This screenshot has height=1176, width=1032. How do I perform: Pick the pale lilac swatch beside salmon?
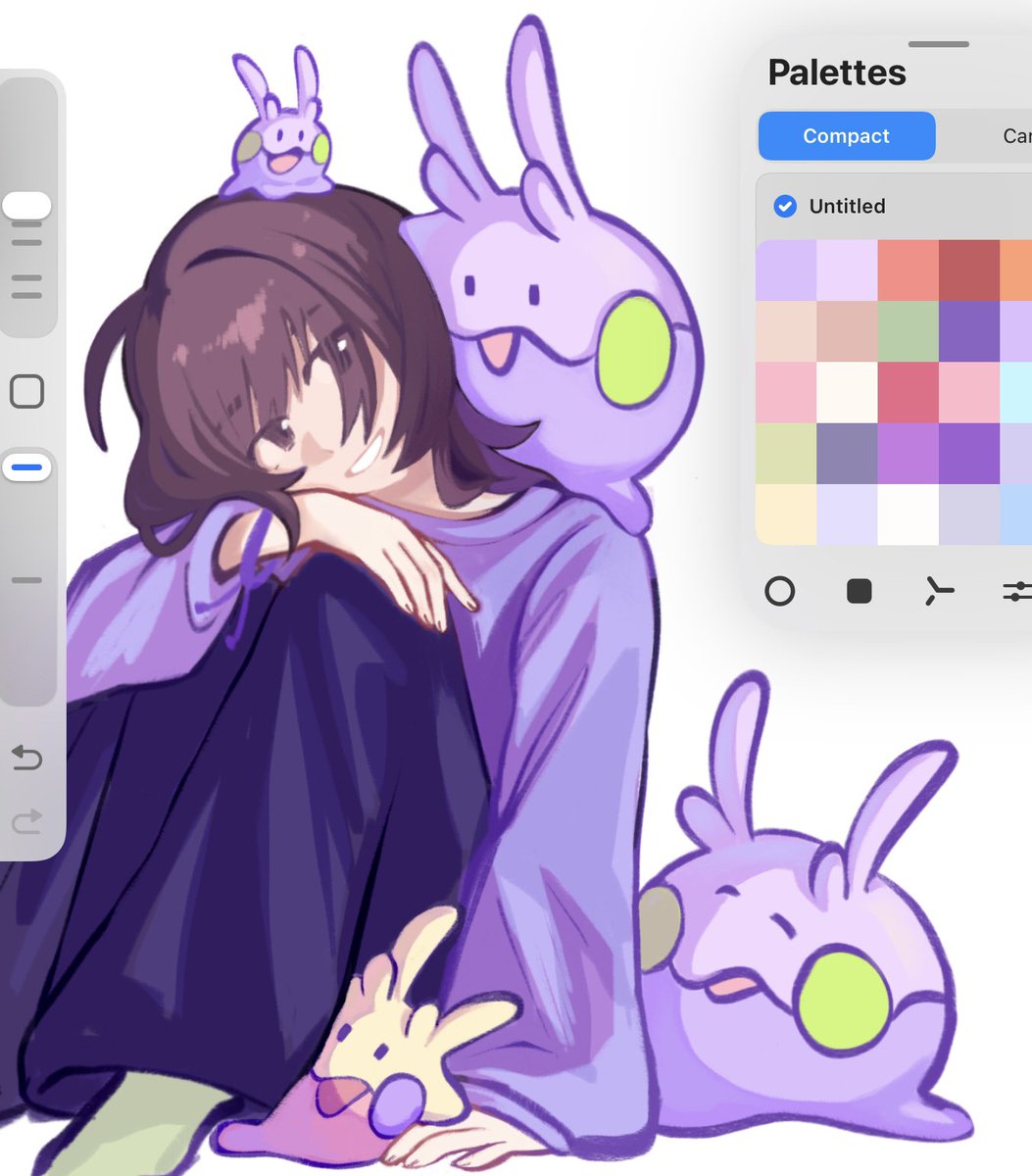(847, 270)
